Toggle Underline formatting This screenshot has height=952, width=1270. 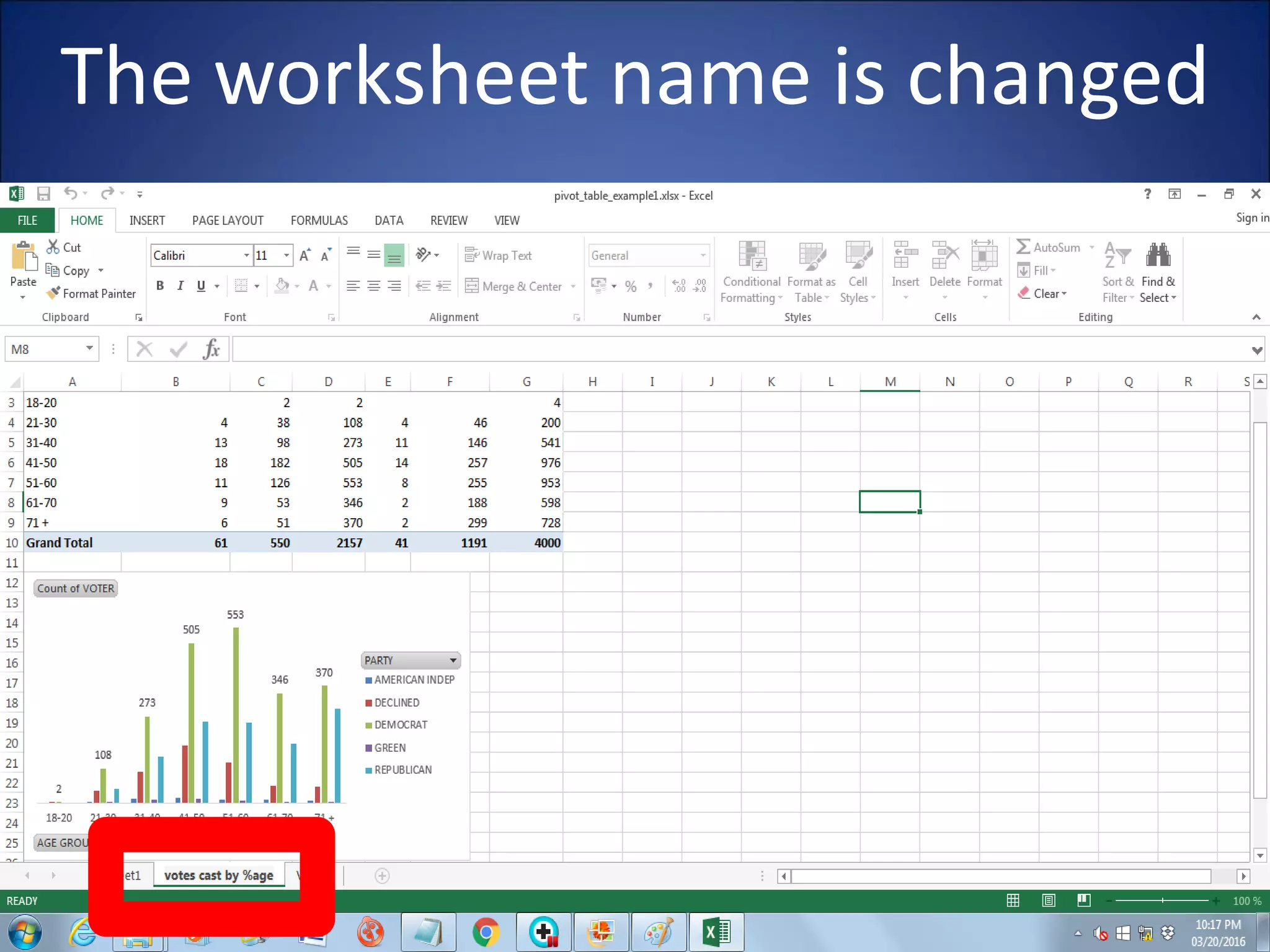pyautogui.click(x=201, y=286)
